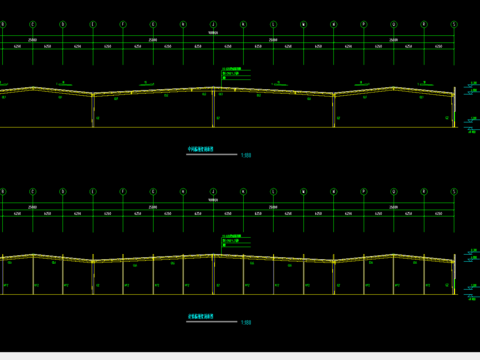Click the cyan title under the upper section
The width and height of the screenshot is (480, 360).
coord(200,149)
